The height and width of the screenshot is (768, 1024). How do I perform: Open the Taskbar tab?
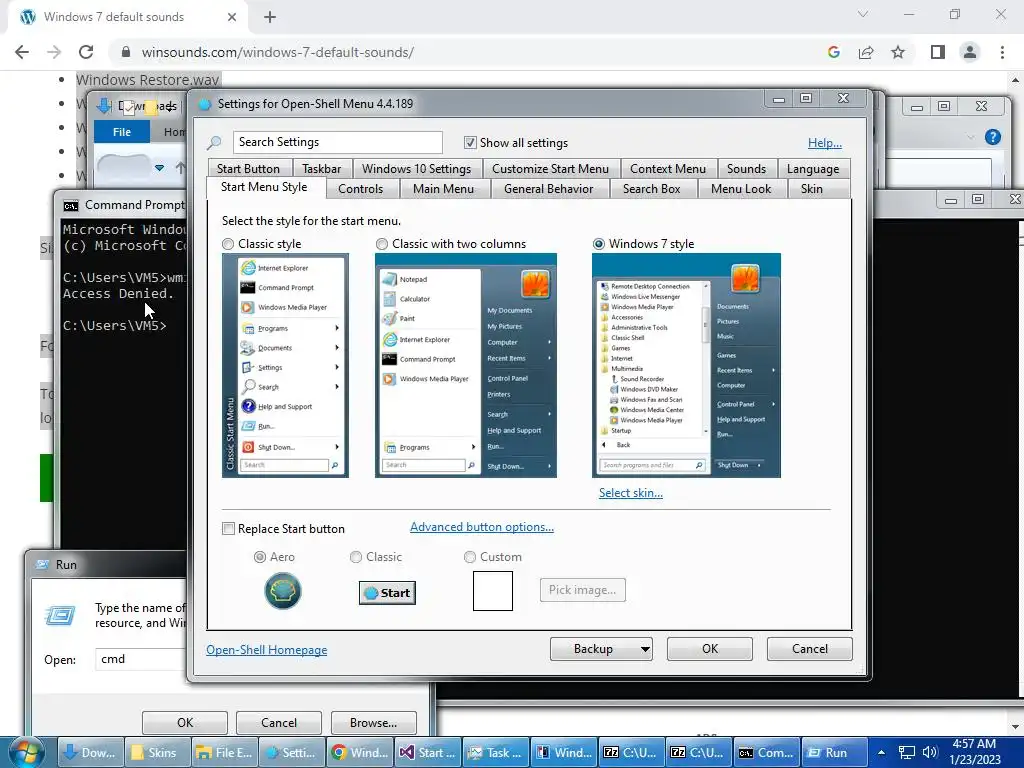click(321, 168)
